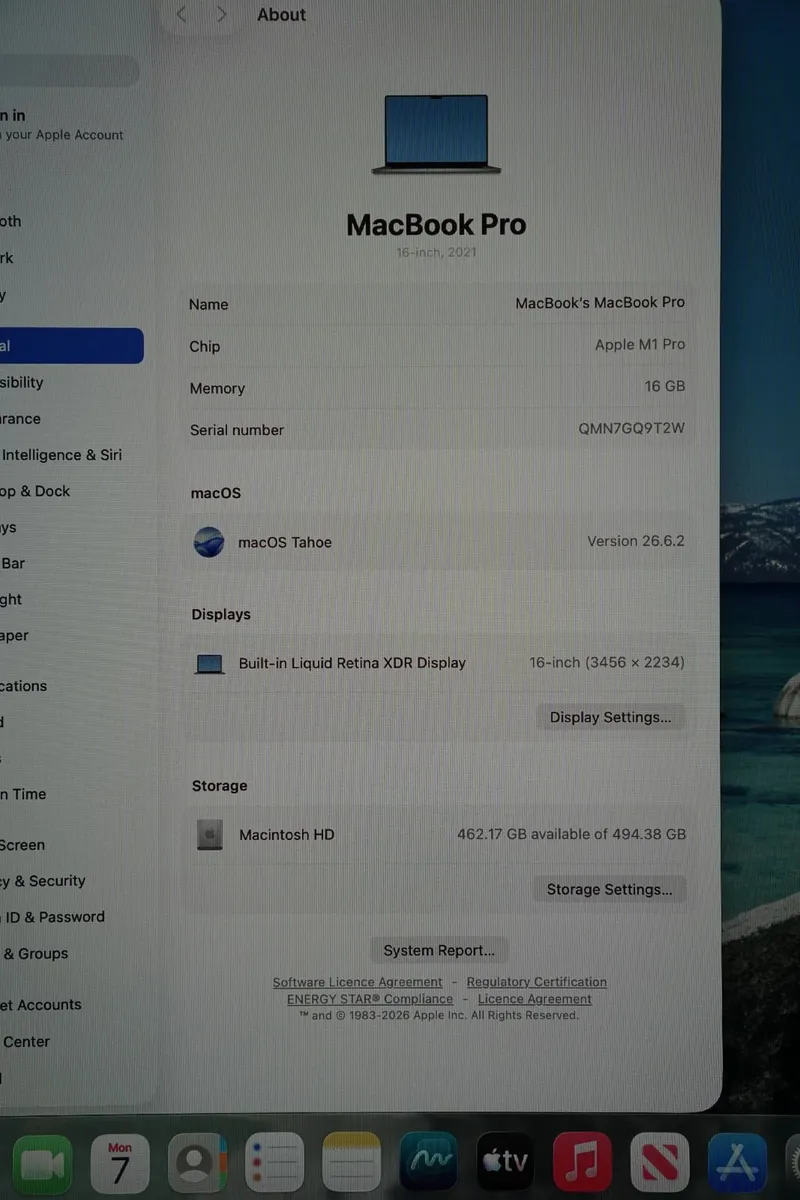Open App Store from the Dock
This screenshot has width=800, height=1200.
click(x=738, y=1164)
